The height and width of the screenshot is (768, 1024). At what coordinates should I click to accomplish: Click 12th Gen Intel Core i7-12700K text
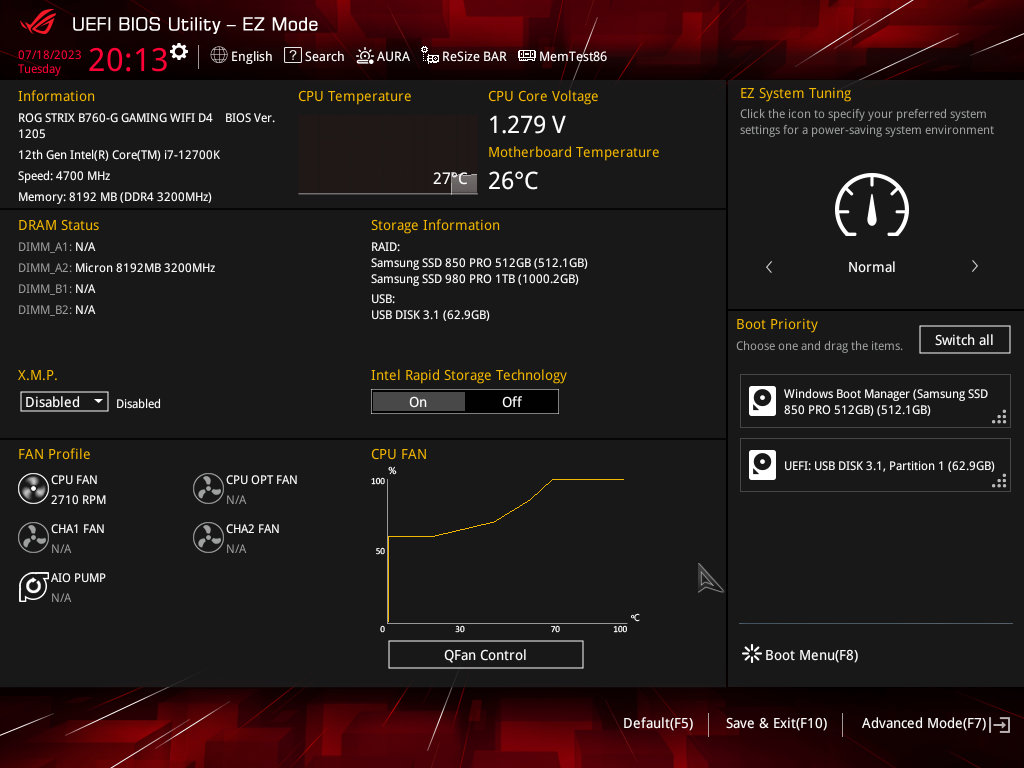[x=119, y=155]
